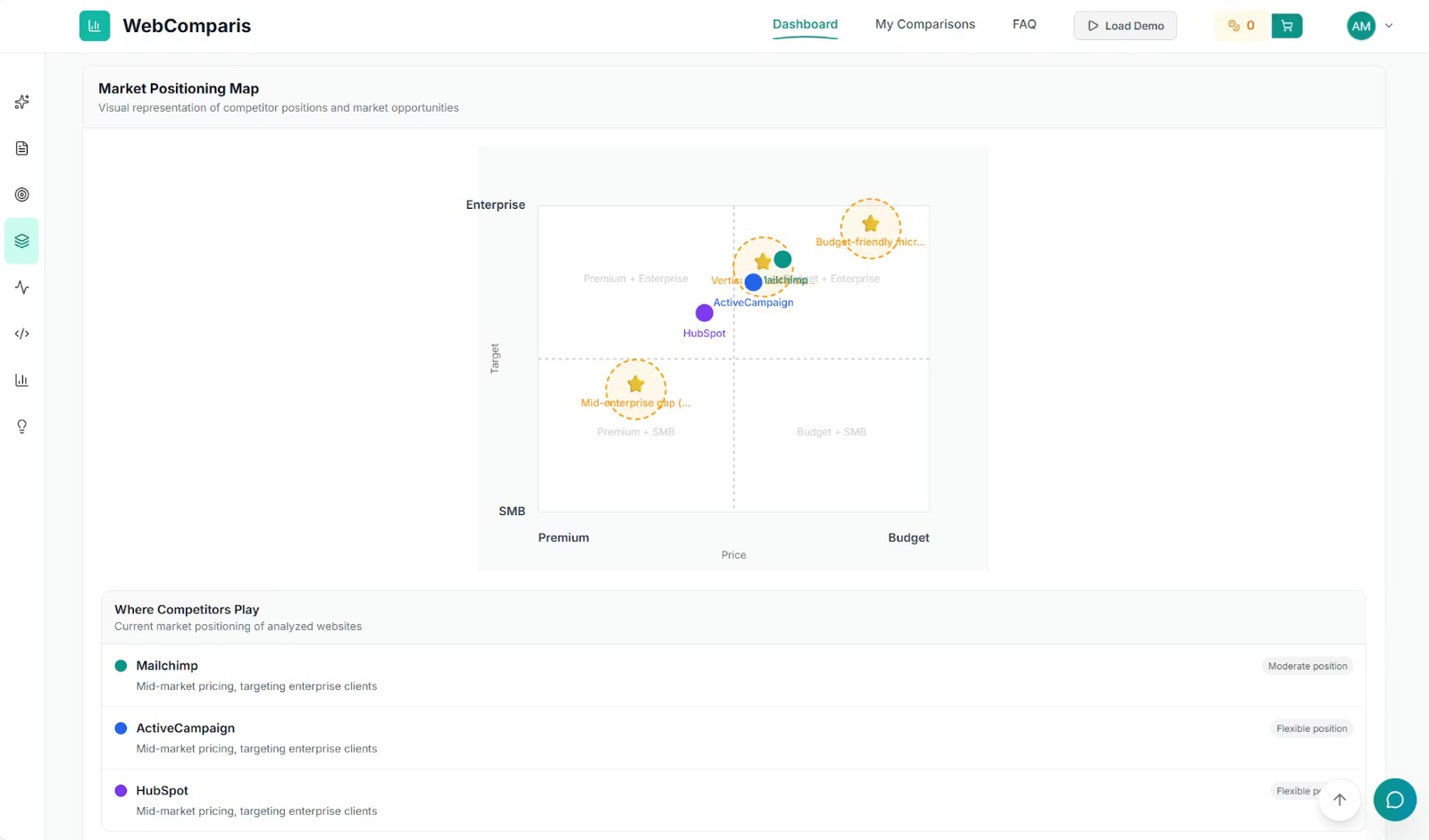Open the bar chart sidebar icon
This screenshot has width=1429, height=840.
tap(22, 380)
